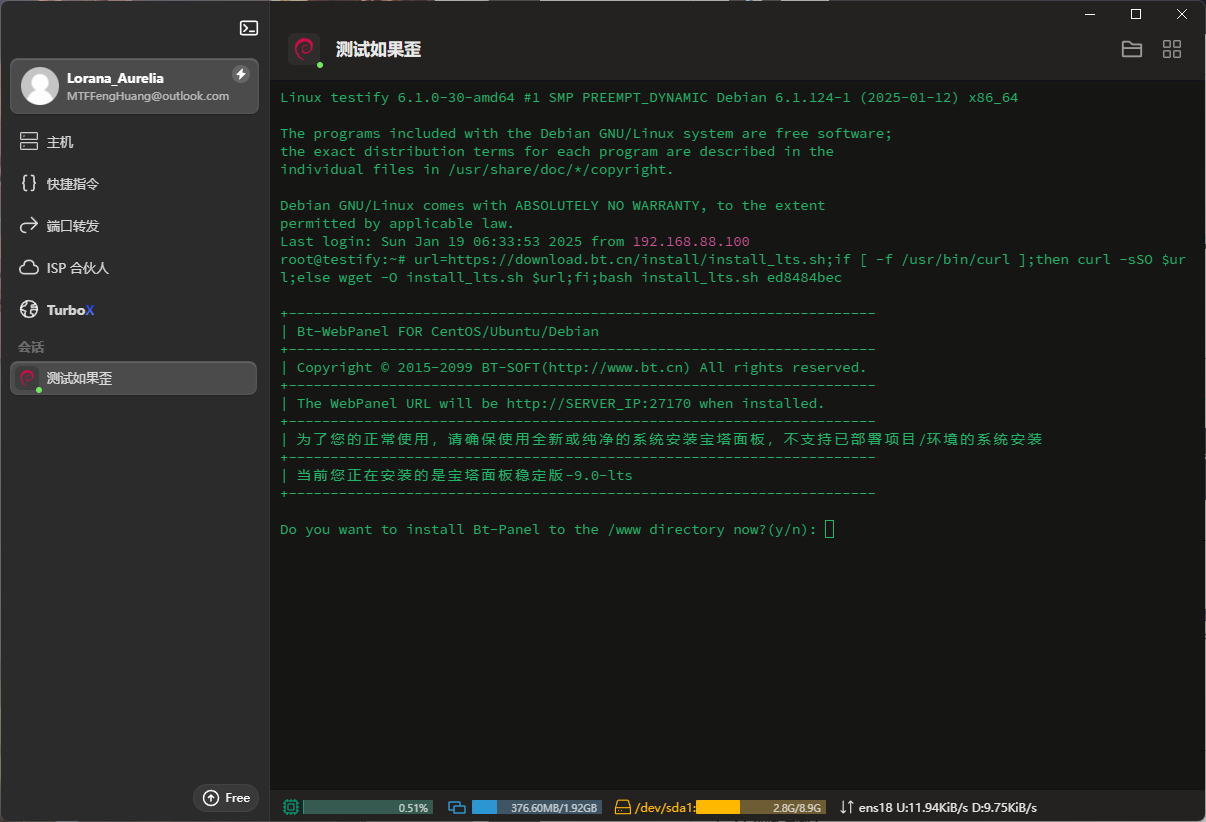This screenshot has width=1206, height=822.
Task: Click the memory icon in status bar
Action: pos(458,807)
